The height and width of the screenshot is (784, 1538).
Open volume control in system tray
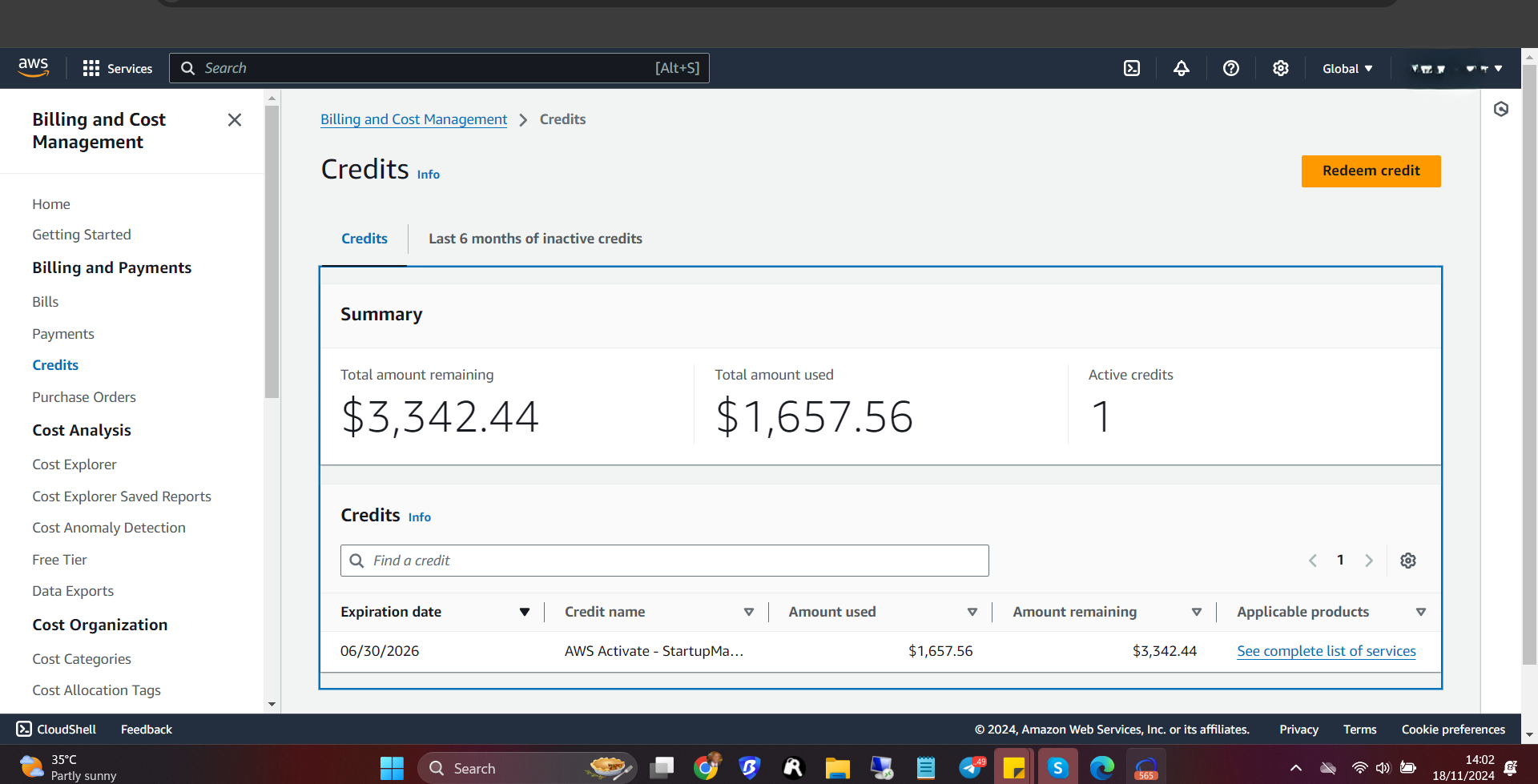[x=1383, y=768]
